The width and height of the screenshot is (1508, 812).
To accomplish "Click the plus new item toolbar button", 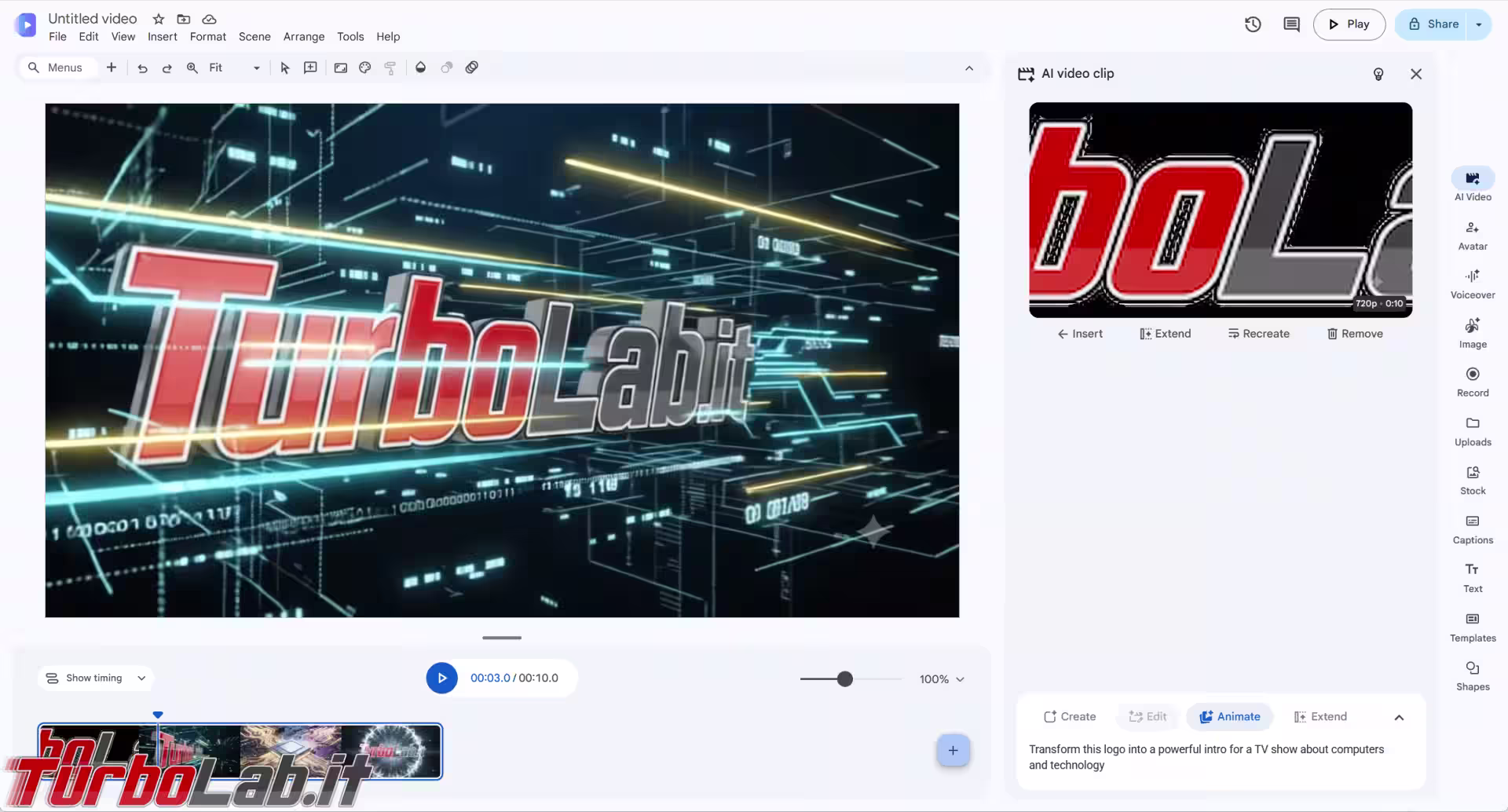I will pos(112,68).
